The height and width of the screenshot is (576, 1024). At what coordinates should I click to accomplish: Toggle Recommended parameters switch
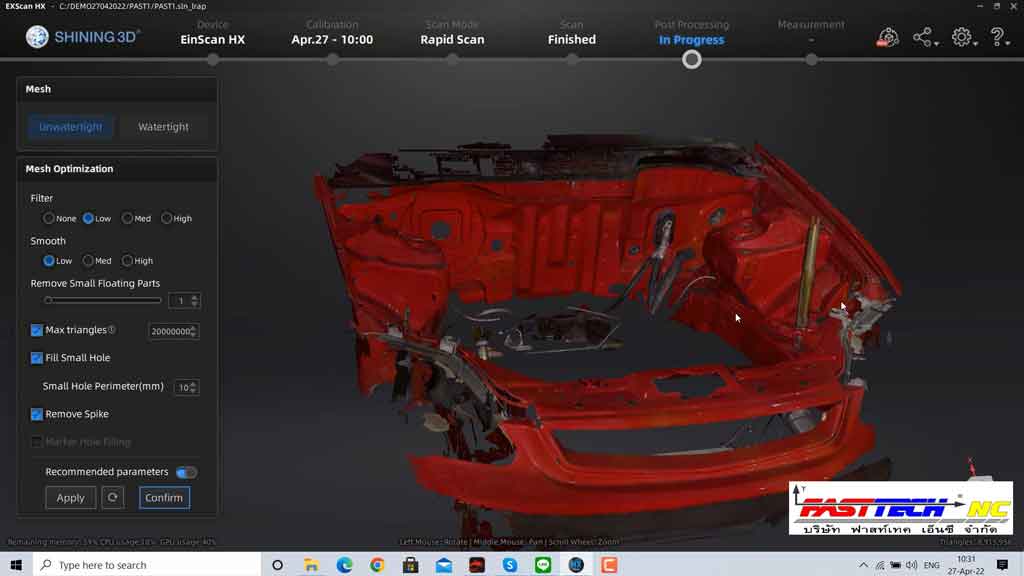186,472
